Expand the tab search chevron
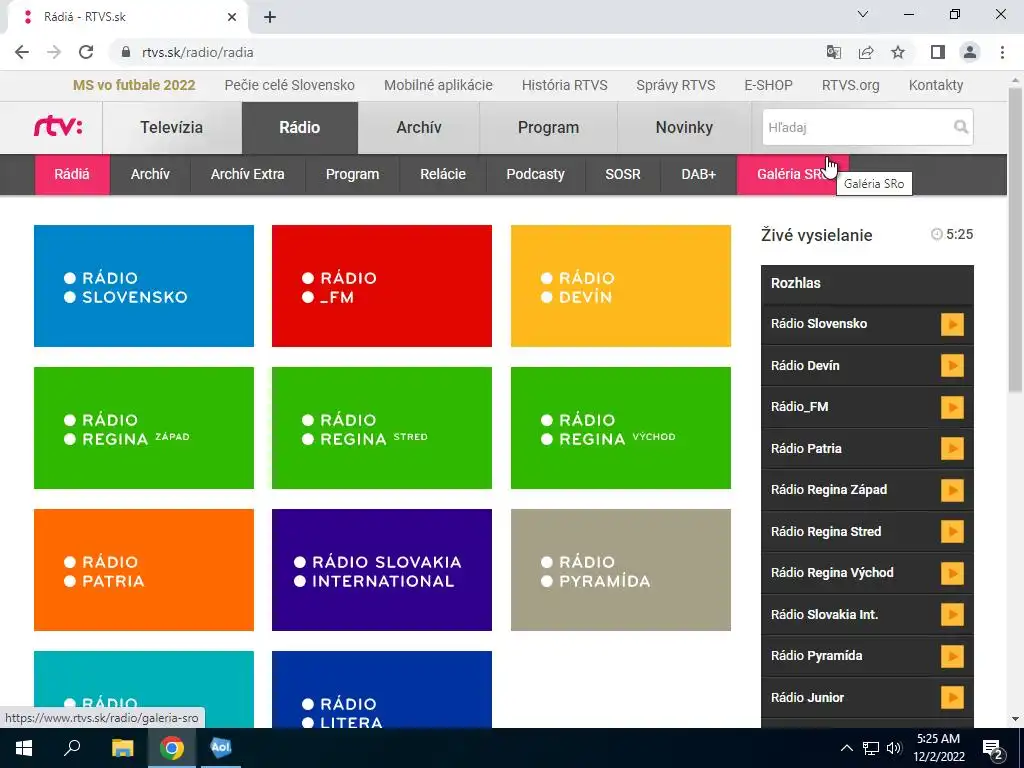 click(863, 14)
